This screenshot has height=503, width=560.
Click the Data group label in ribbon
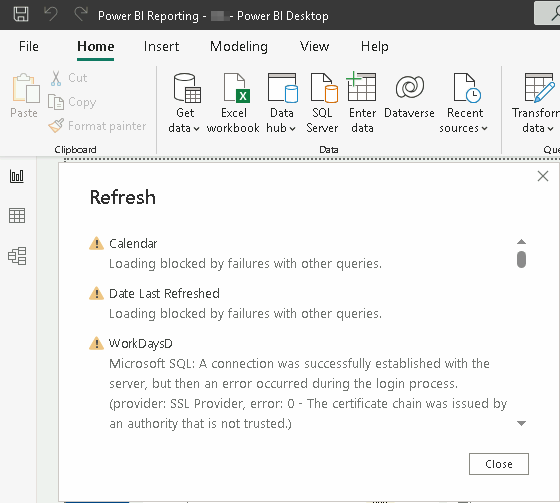tap(329, 149)
